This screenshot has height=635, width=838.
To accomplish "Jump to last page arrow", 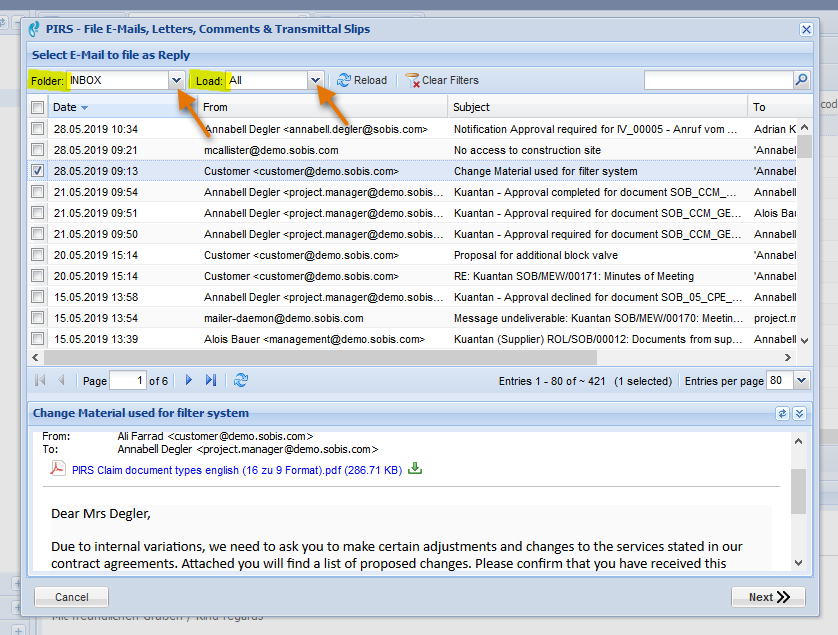I will coord(211,380).
